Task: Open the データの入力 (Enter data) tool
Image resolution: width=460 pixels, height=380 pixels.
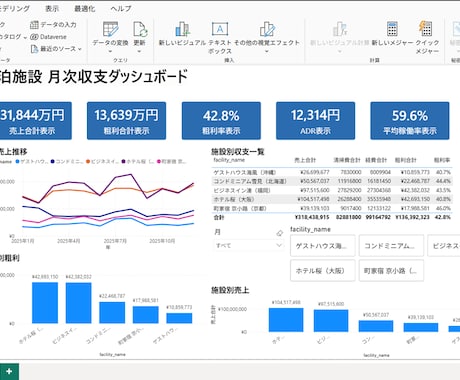Action: (53, 24)
